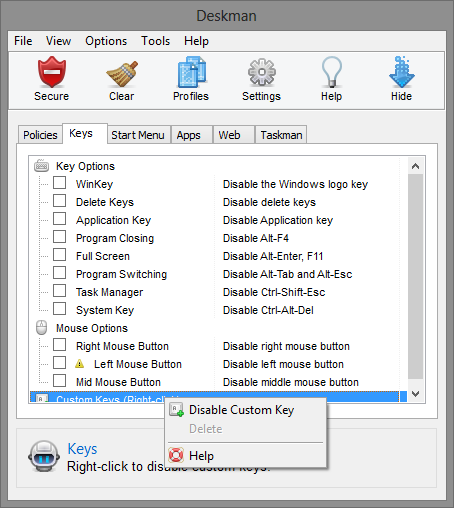Click 'Disable middle mouse button' text
Screen dimensions: 454x508
[x=291, y=382]
